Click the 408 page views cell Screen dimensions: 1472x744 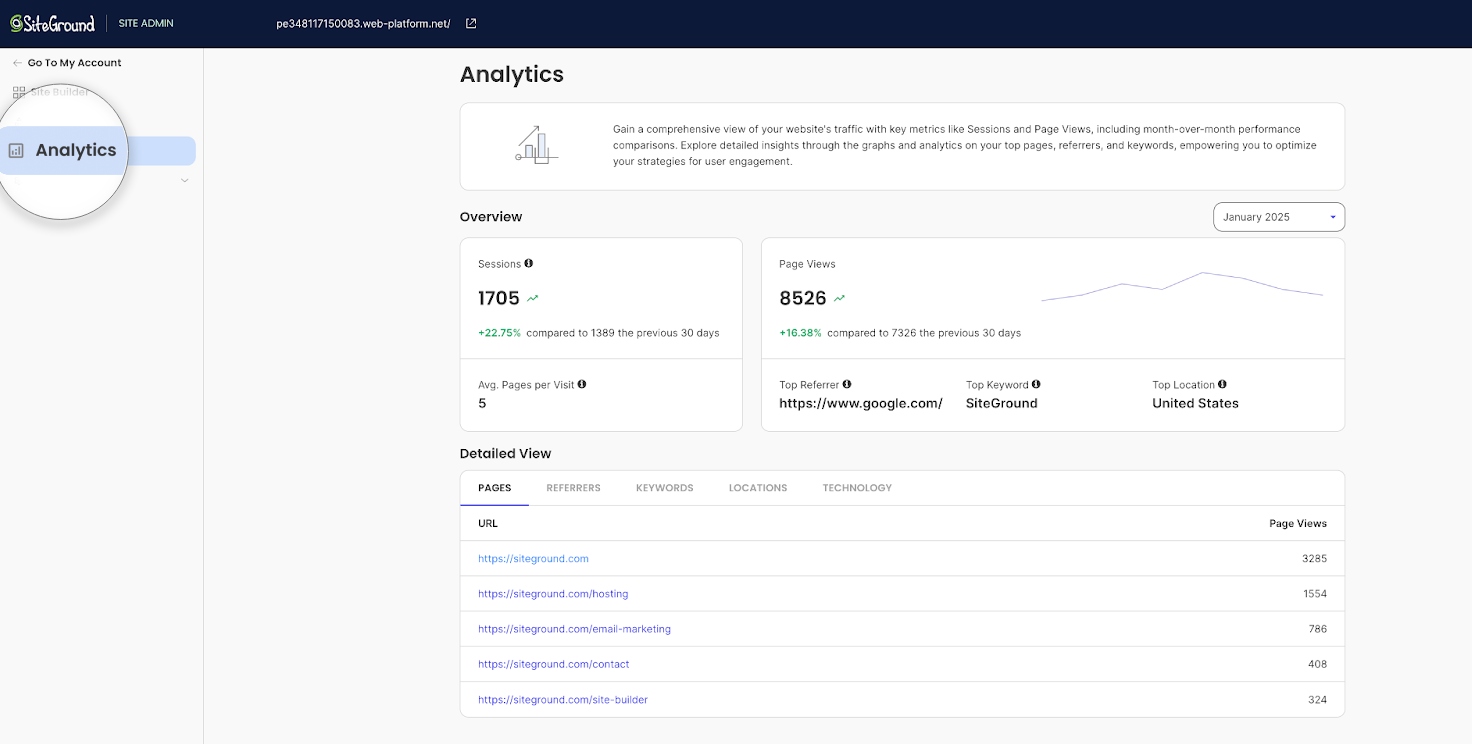pyautogui.click(x=1317, y=664)
